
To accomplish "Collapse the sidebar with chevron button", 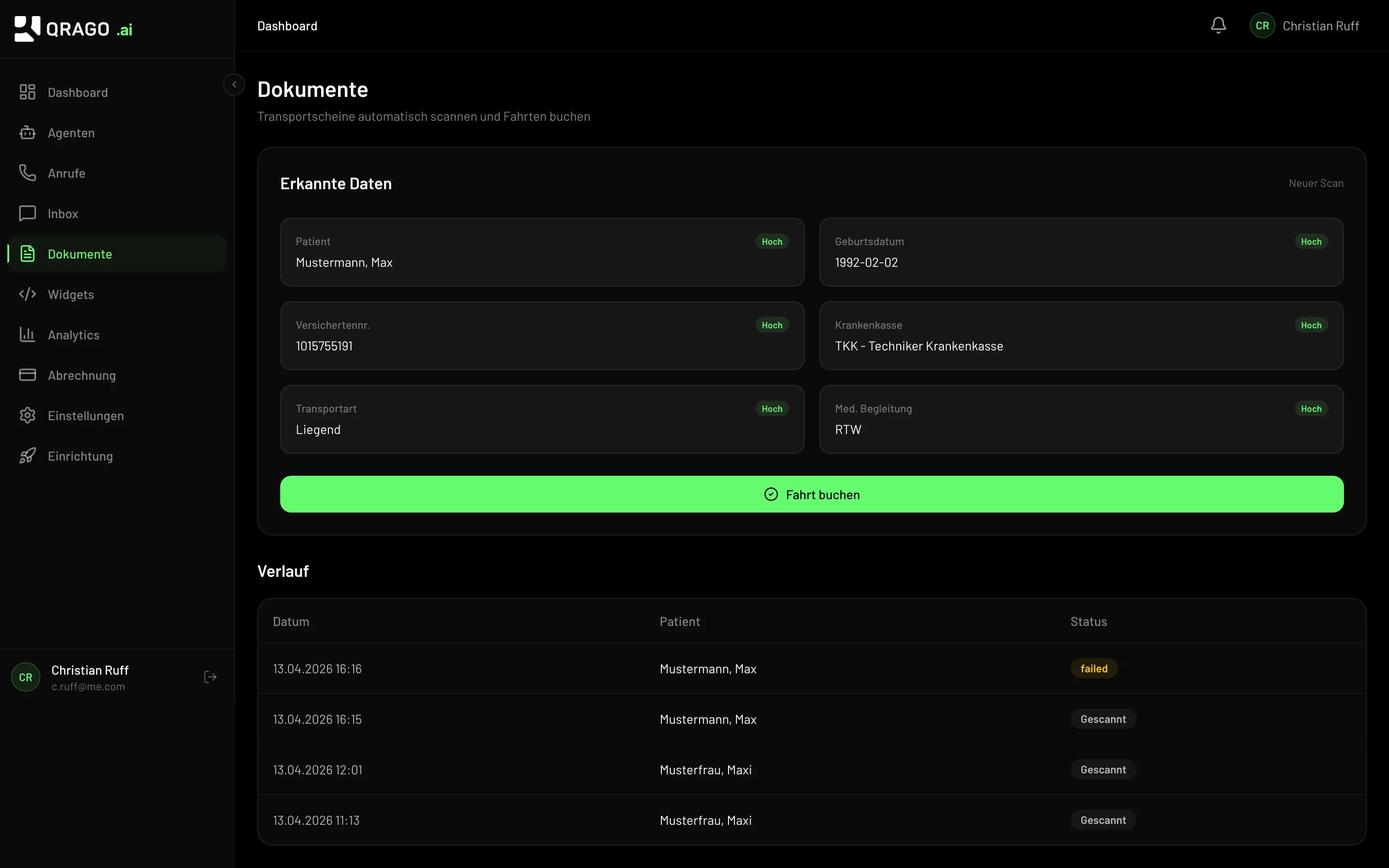I will [x=234, y=85].
